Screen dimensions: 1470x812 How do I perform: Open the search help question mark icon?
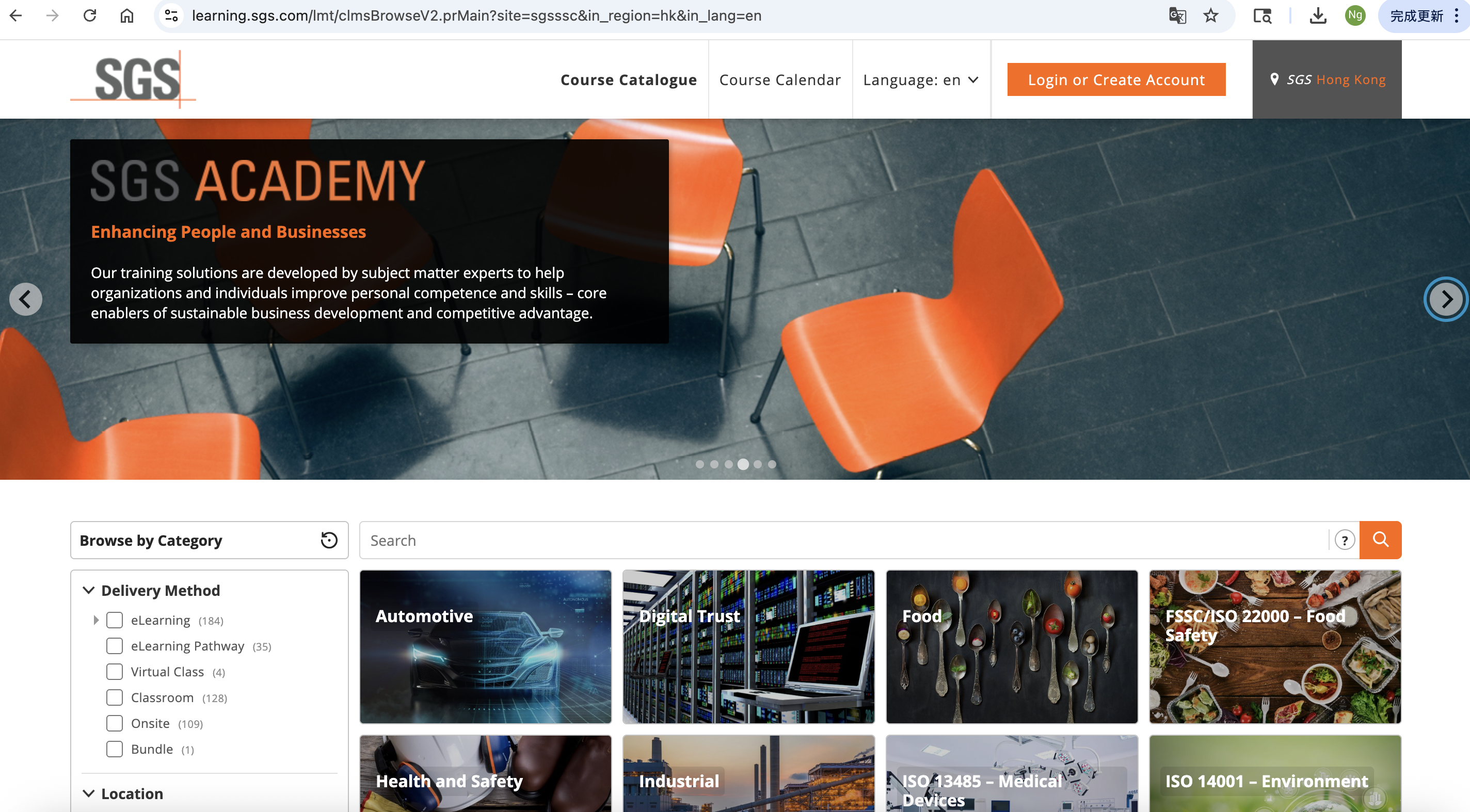pyautogui.click(x=1345, y=540)
